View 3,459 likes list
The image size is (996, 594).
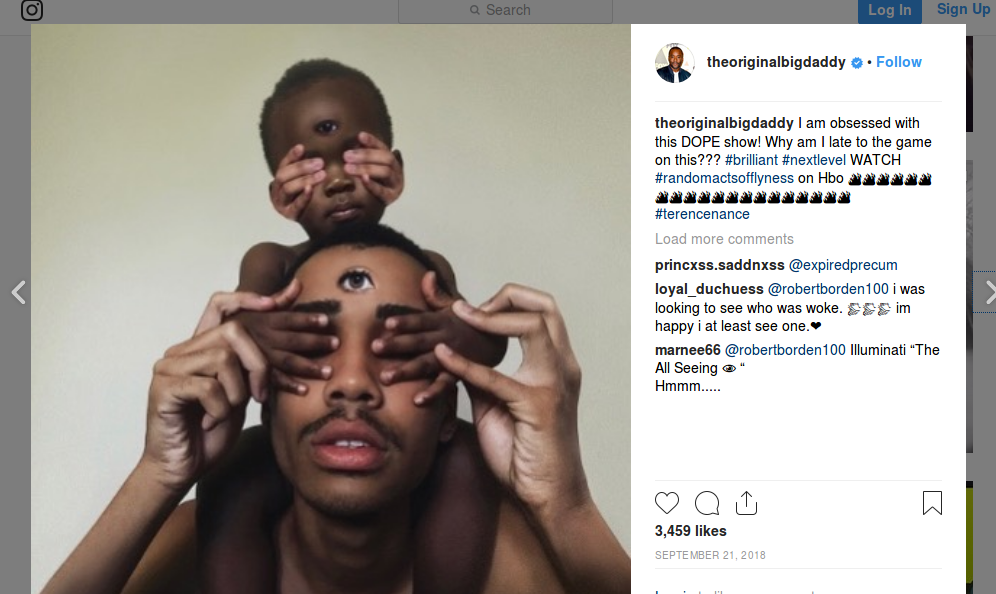(x=690, y=531)
